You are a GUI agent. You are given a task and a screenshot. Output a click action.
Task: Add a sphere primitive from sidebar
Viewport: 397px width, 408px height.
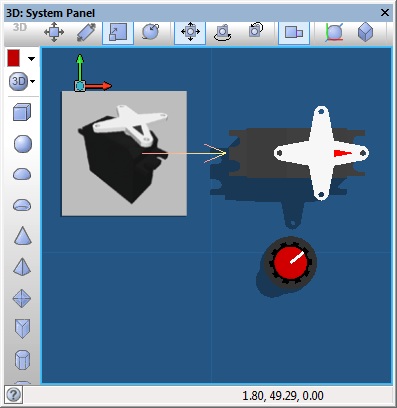[23, 144]
